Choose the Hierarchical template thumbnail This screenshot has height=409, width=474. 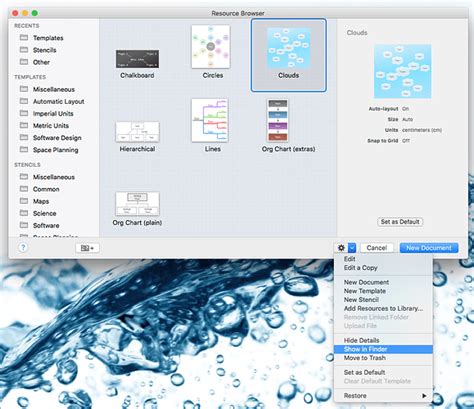(x=137, y=132)
